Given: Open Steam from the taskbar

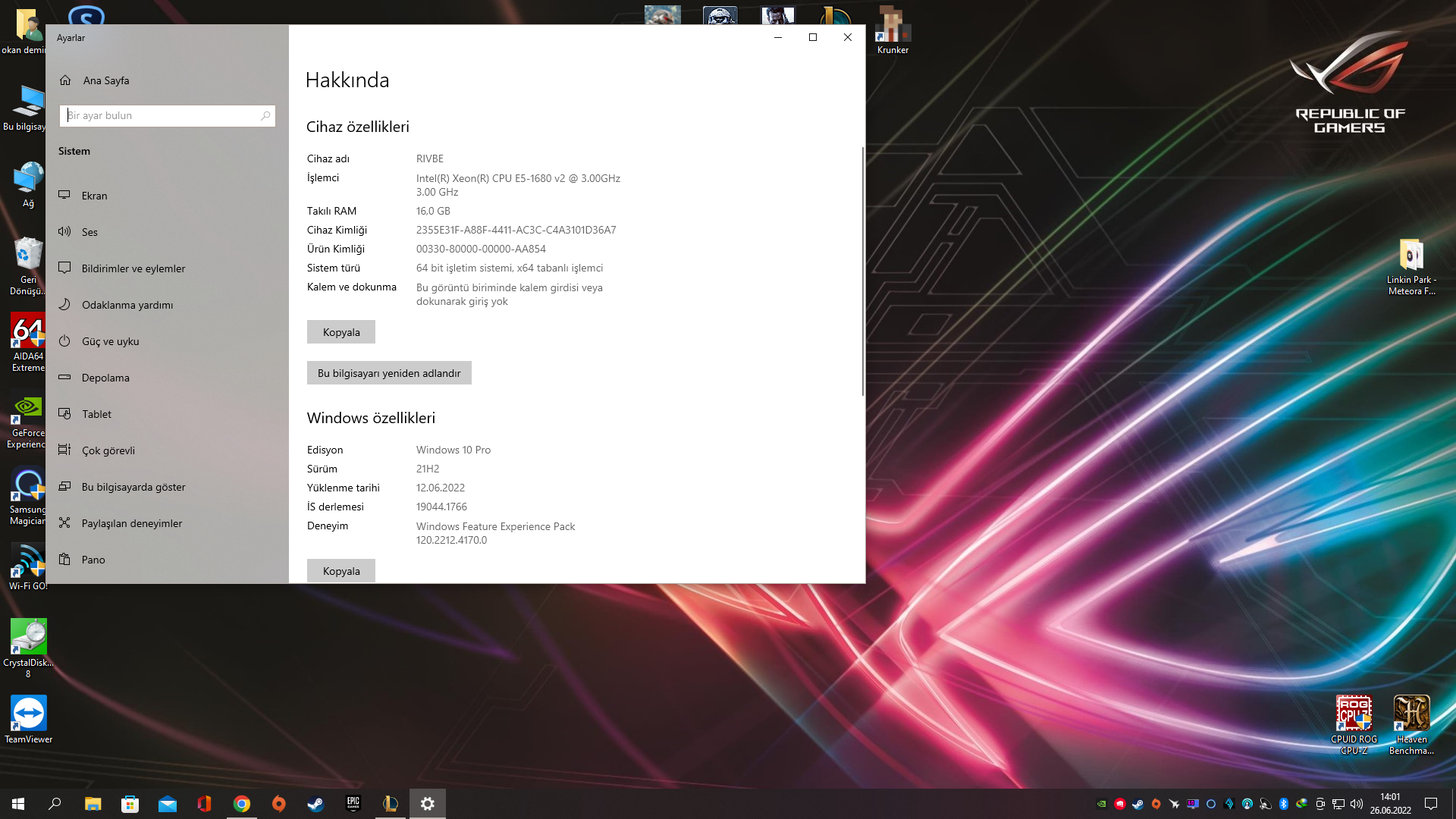Looking at the screenshot, I should click(315, 804).
